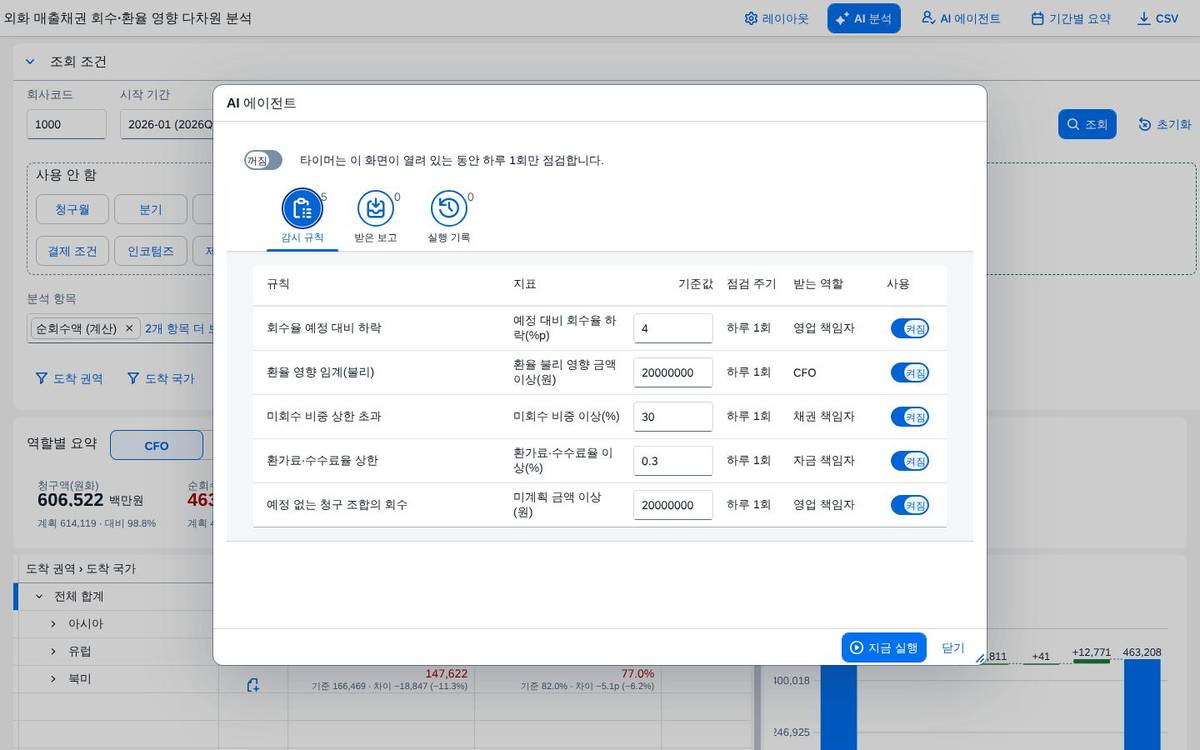Disable the 환율 영향 임계(불리) rule toggle

tap(910, 372)
